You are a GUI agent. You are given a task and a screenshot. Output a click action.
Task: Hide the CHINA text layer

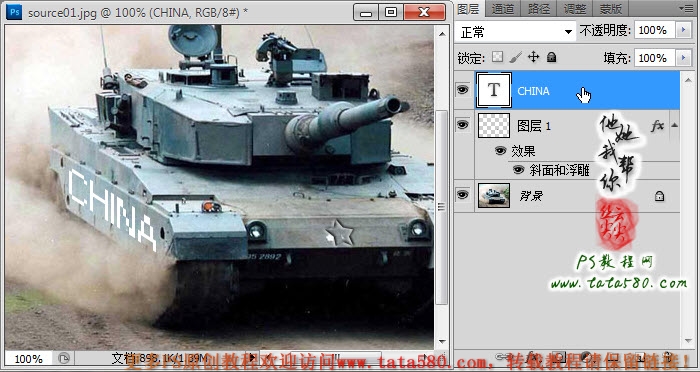tap(463, 90)
